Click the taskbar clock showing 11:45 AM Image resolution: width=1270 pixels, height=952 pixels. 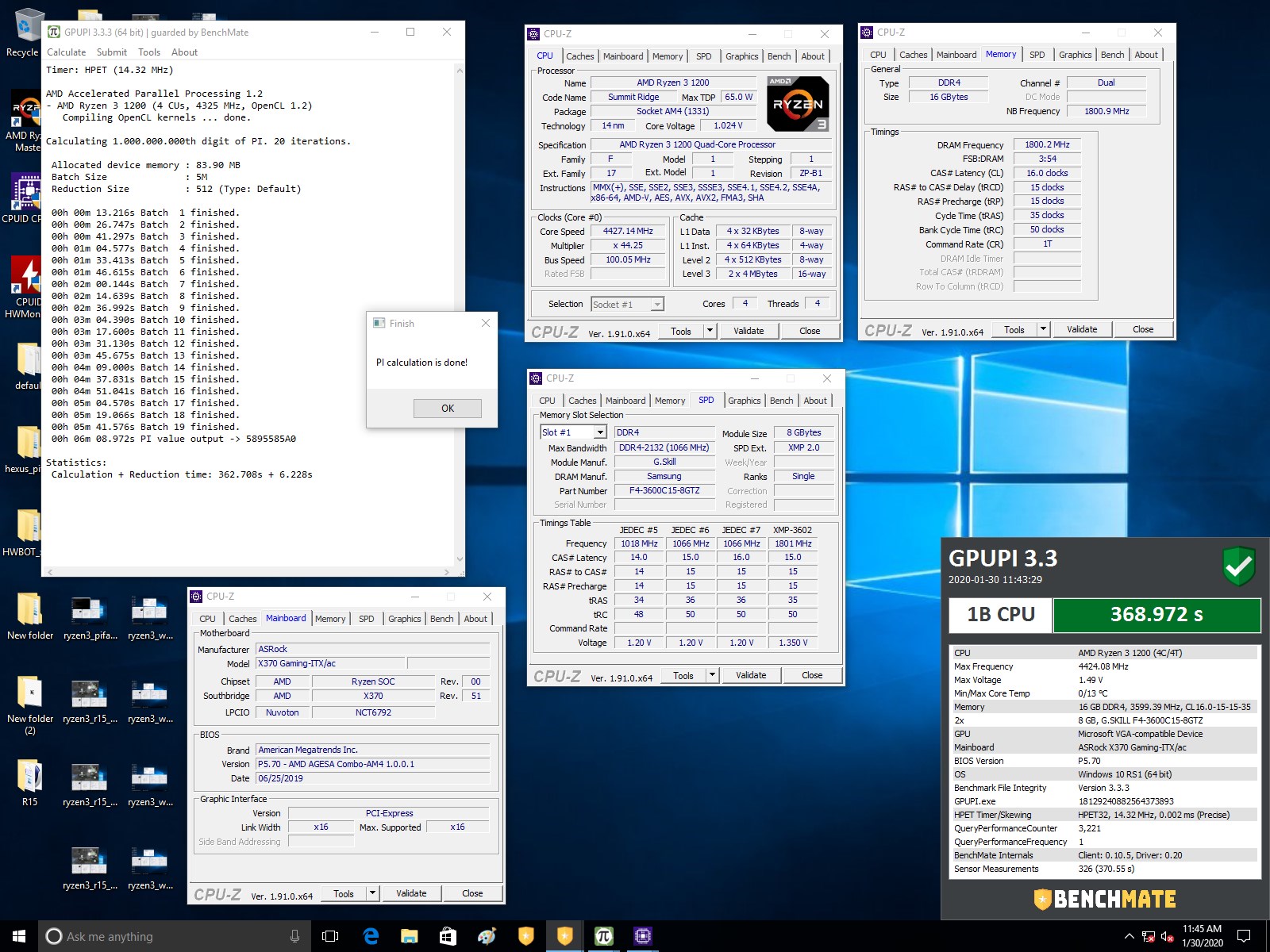(x=1203, y=936)
